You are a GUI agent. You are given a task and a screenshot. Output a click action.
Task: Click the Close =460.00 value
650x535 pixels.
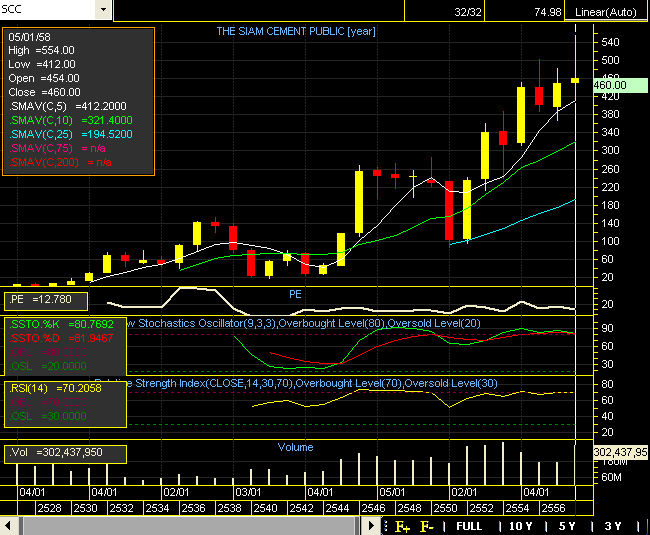point(44,92)
